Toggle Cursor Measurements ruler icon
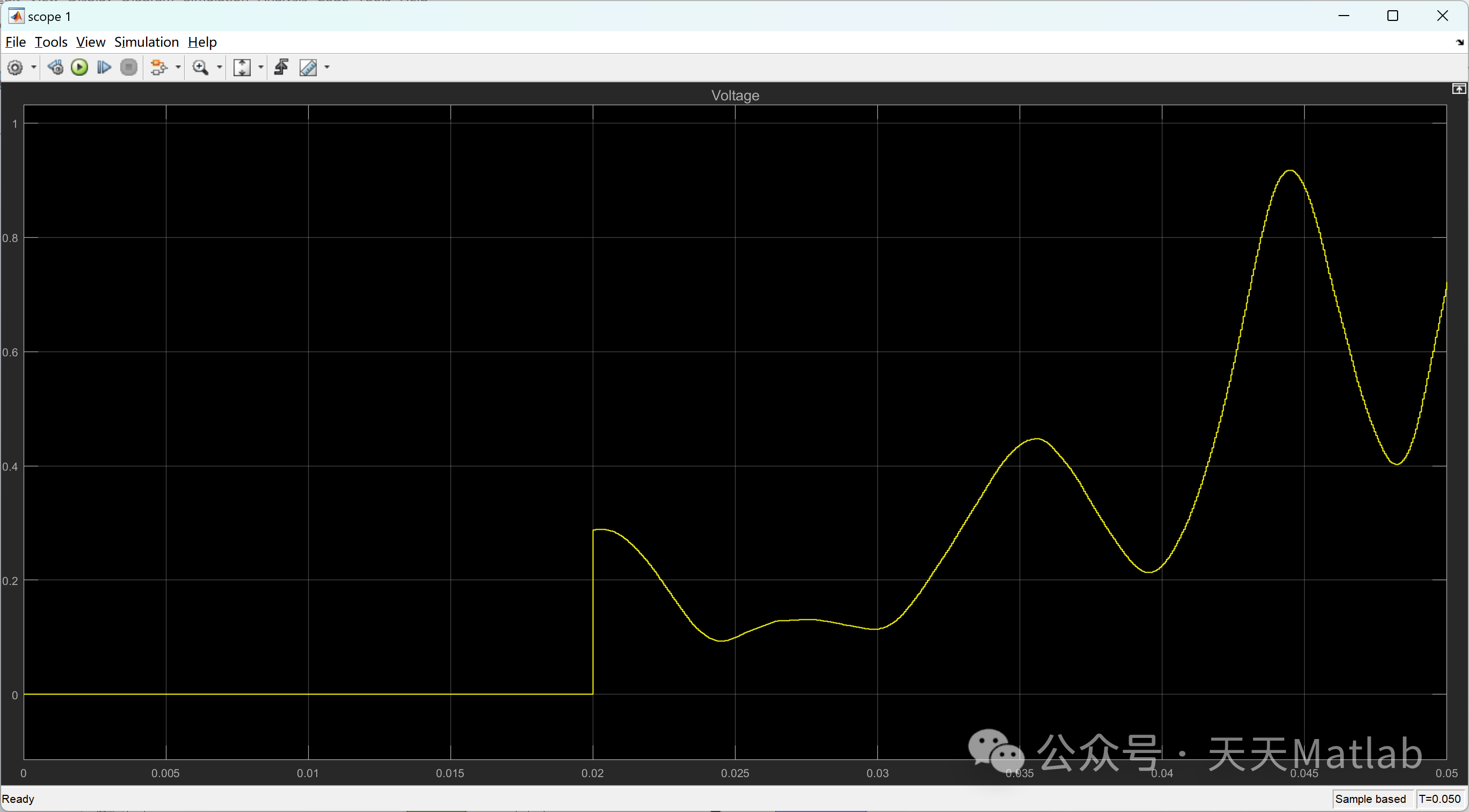The width and height of the screenshot is (1469, 812). [308, 68]
